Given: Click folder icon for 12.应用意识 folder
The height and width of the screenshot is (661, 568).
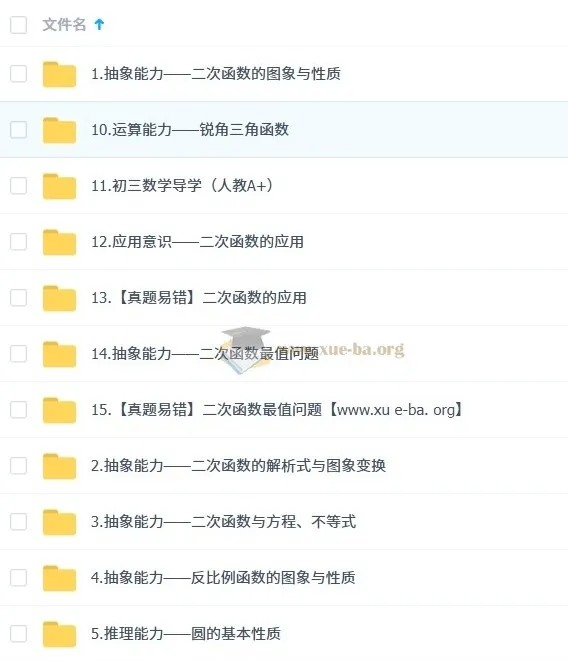Looking at the screenshot, I should [x=59, y=242].
